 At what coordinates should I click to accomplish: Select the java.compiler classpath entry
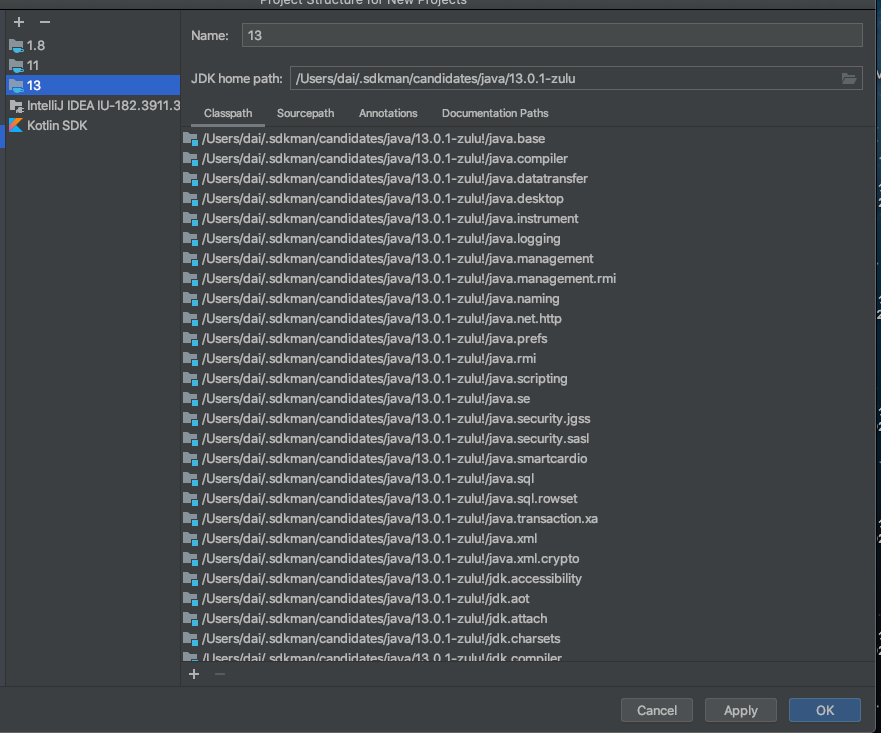point(528,158)
